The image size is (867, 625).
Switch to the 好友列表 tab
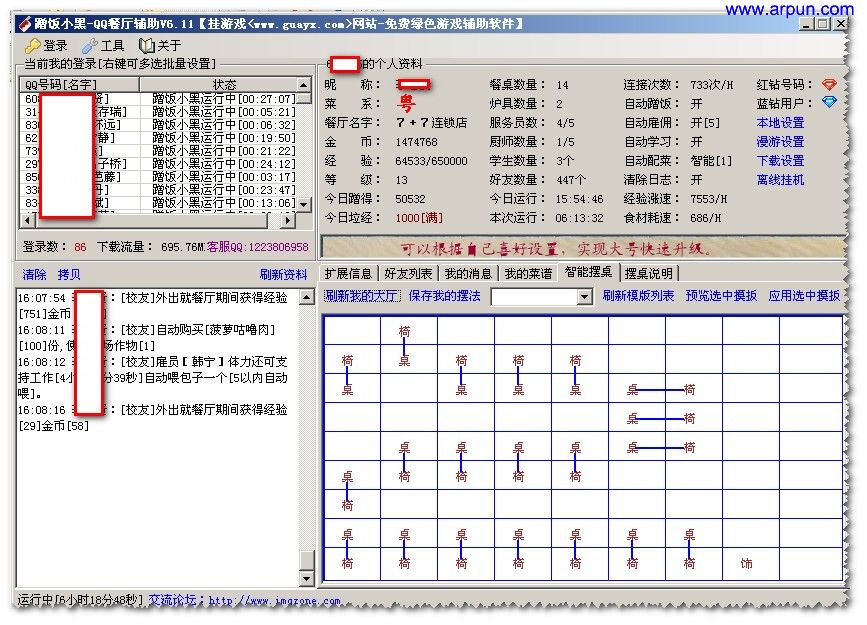[408, 273]
